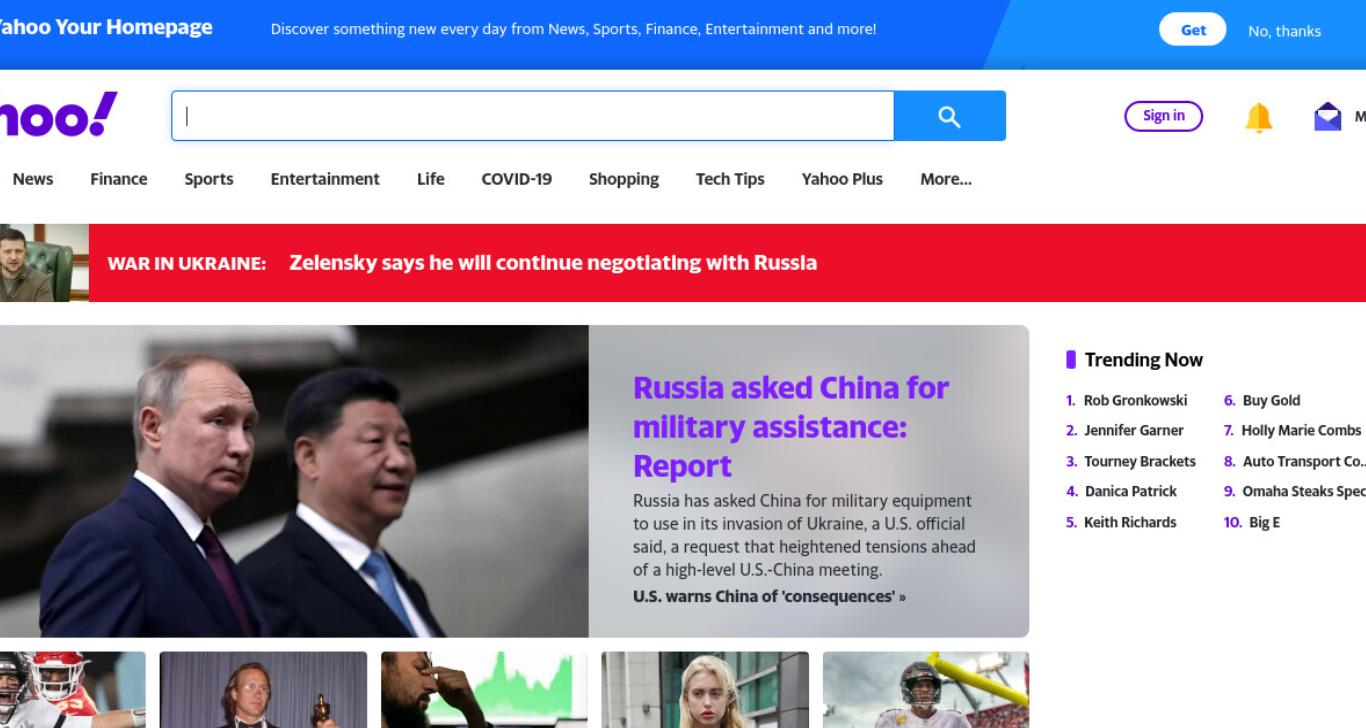Click the Get button in banner
This screenshot has height=728, width=1366.
(x=1193, y=30)
